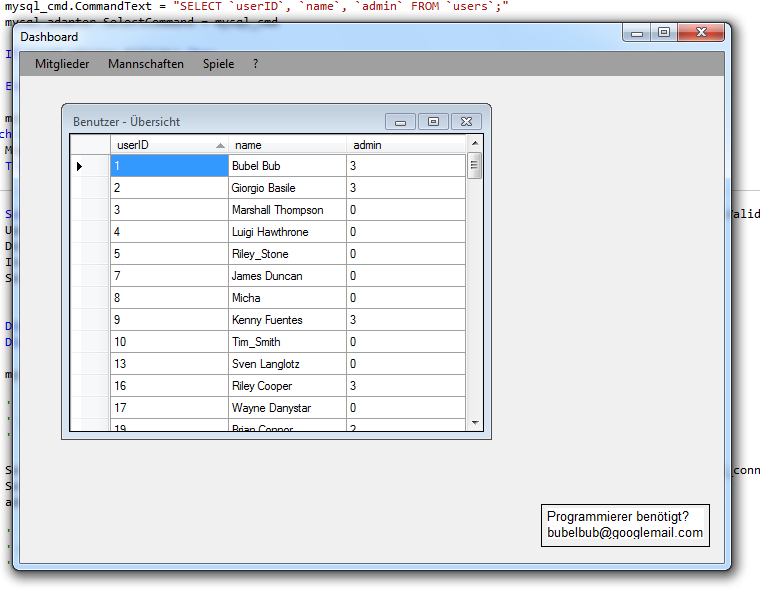Select the Giorgio Basile name cell

point(287,188)
